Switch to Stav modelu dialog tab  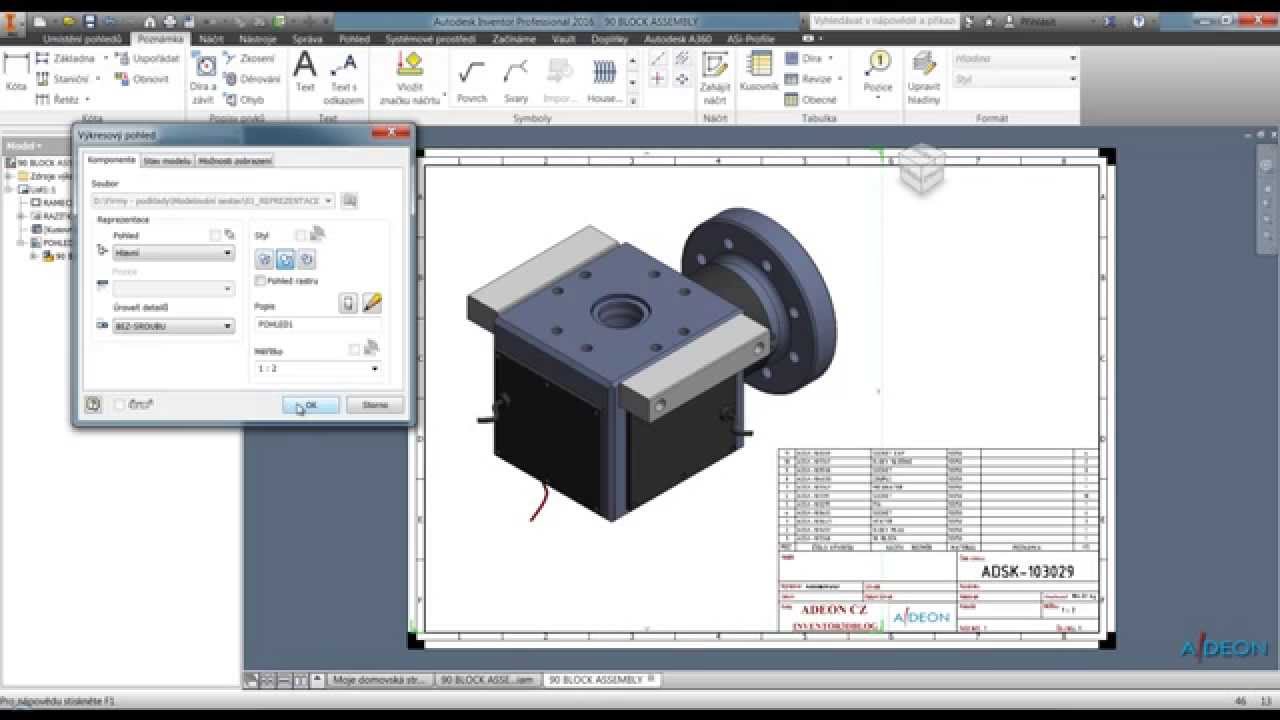pos(167,160)
